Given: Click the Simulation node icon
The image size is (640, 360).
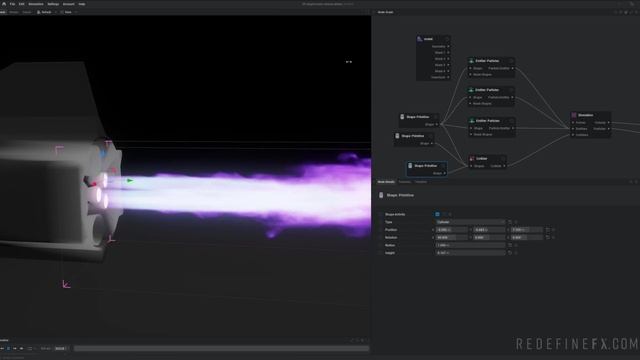Looking at the screenshot, I should tap(574, 115).
